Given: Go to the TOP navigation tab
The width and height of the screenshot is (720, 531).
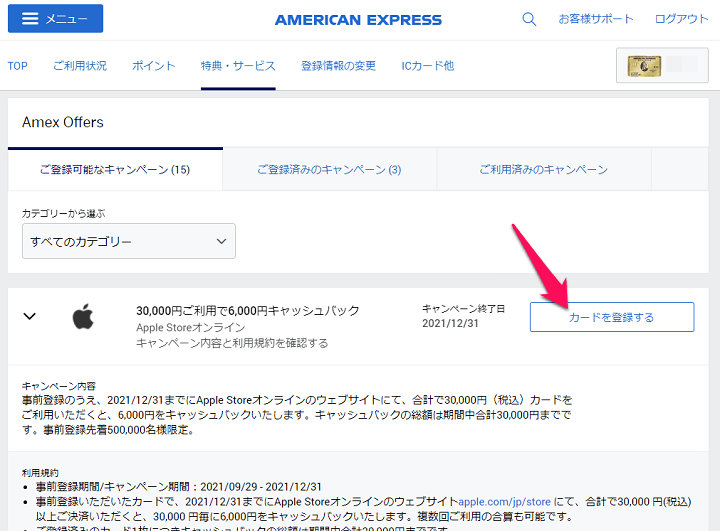Looking at the screenshot, I should click(x=17, y=66).
